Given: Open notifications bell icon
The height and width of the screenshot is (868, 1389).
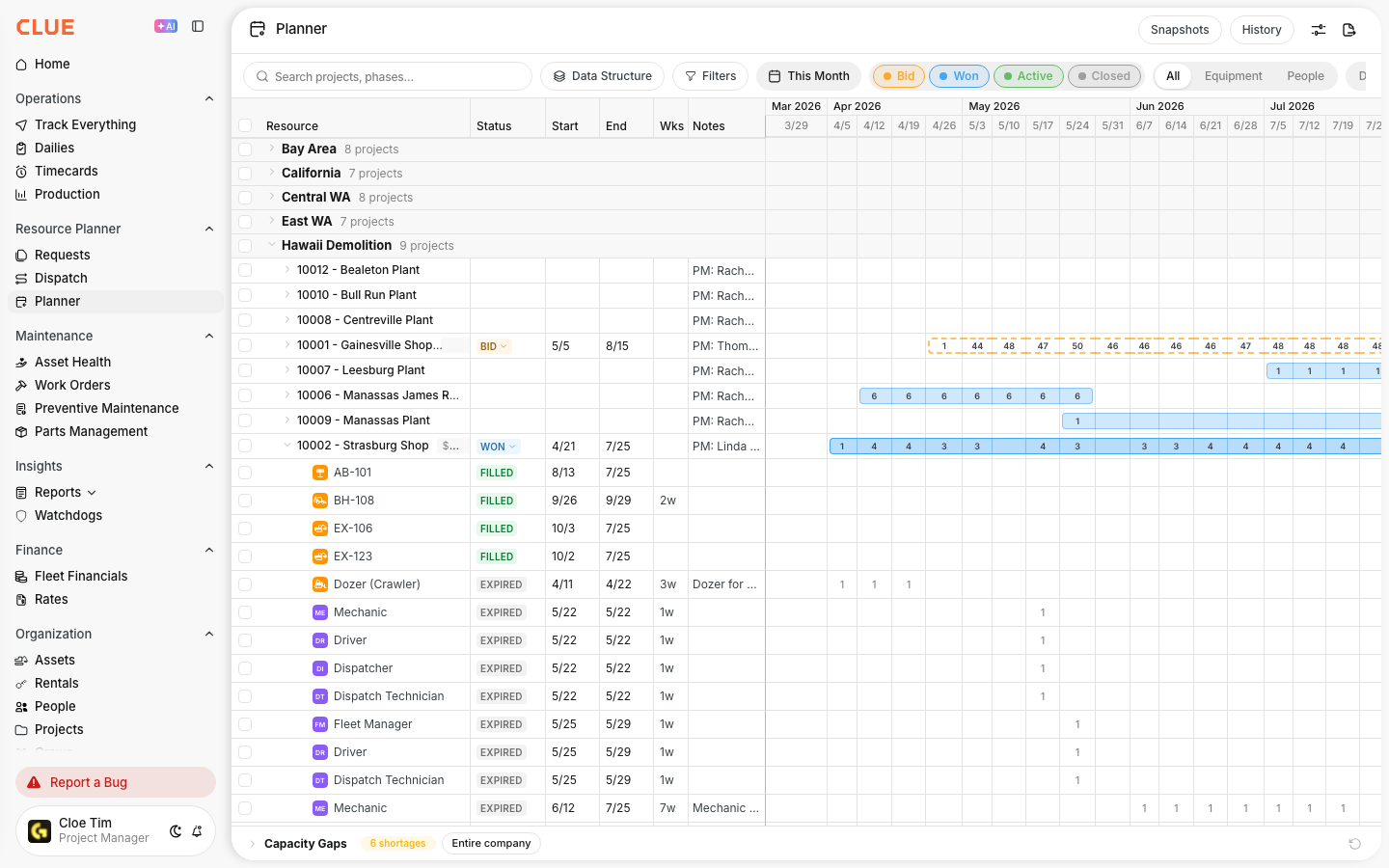Looking at the screenshot, I should coord(197,831).
